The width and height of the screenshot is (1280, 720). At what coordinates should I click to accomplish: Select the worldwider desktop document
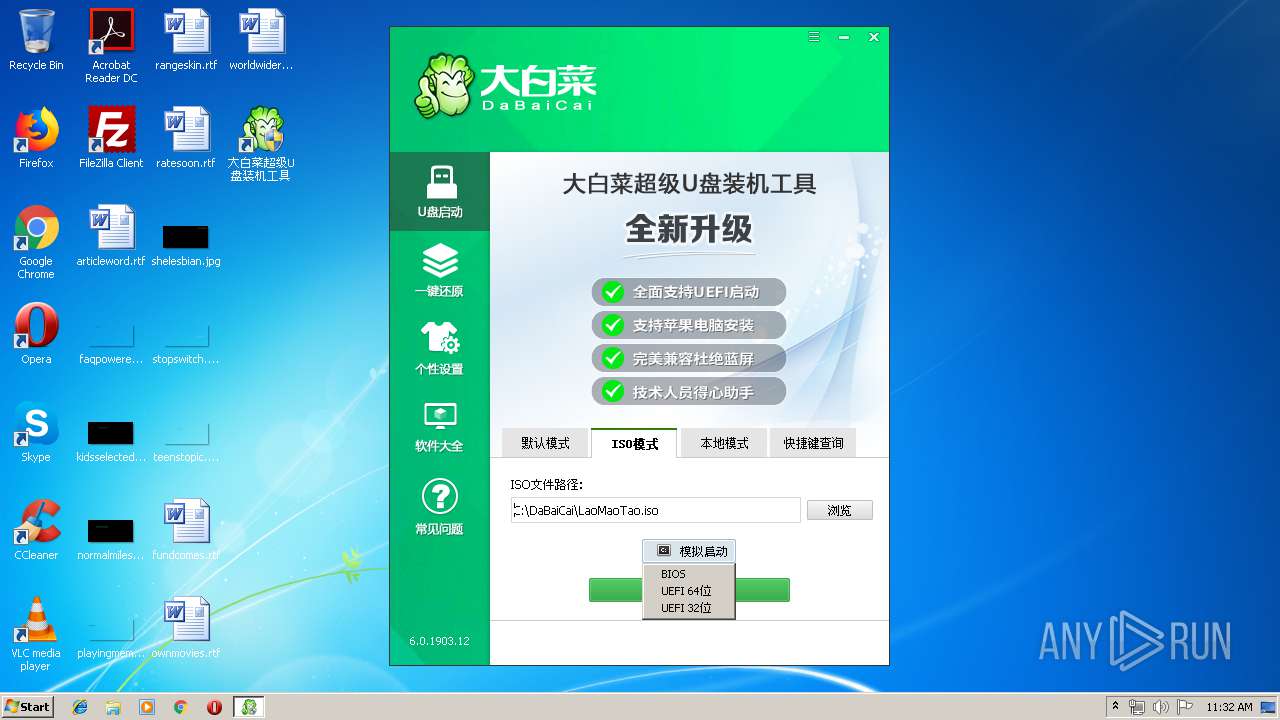(x=261, y=40)
